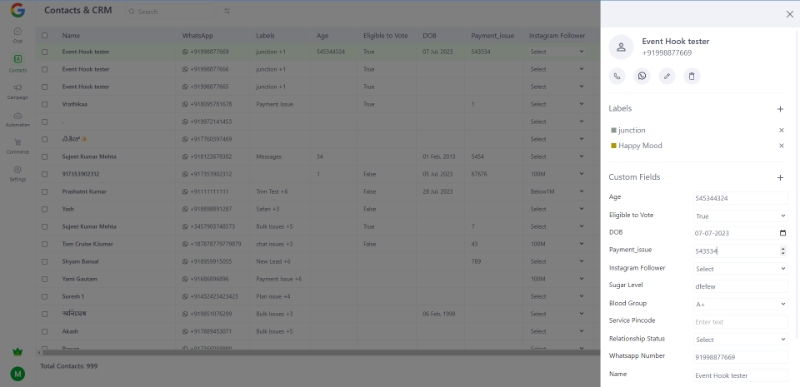This screenshot has width=800, height=387.
Task: Open Instagram Follower select for Vrathikaa row
Action: click(x=557, y=104)
